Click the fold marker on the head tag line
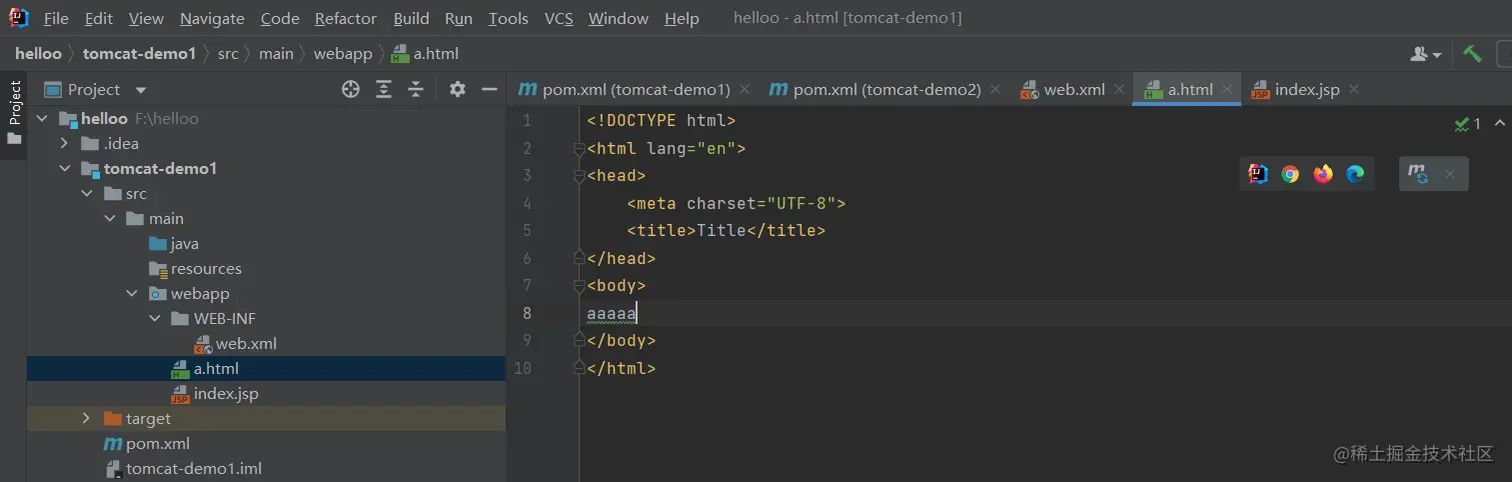The image size is (1512, 482). (578, 175)
